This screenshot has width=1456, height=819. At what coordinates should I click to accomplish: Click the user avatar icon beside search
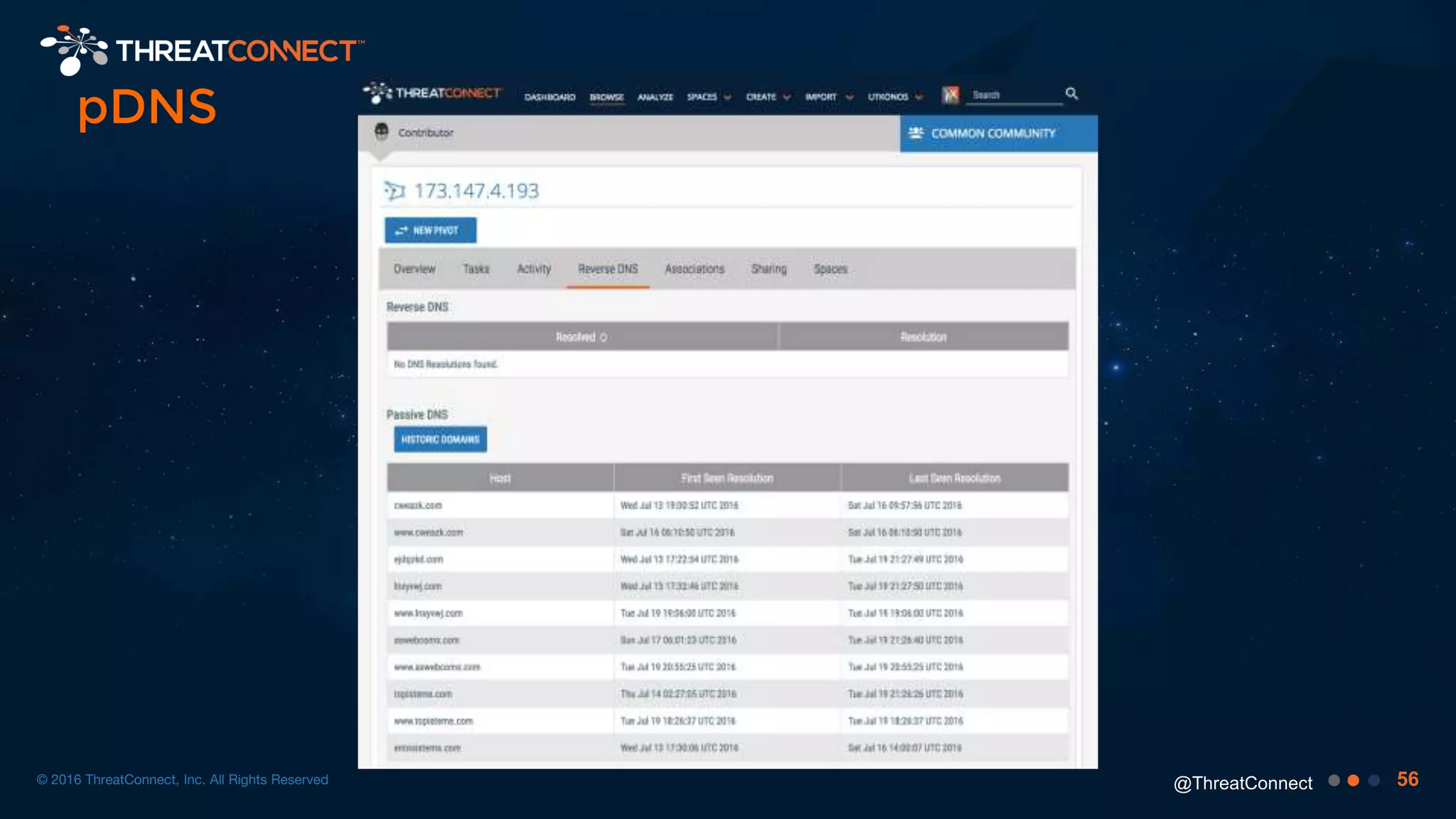(x=951, y=95)
